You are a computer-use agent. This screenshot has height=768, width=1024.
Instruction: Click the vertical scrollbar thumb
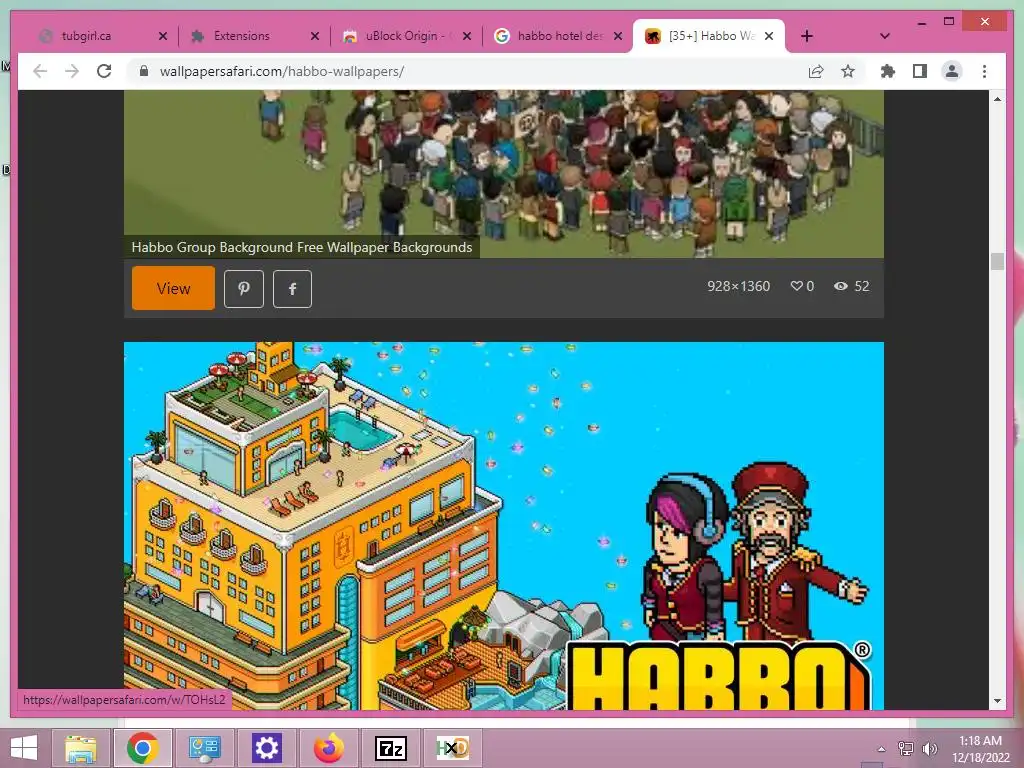click(x=997, y=261)
